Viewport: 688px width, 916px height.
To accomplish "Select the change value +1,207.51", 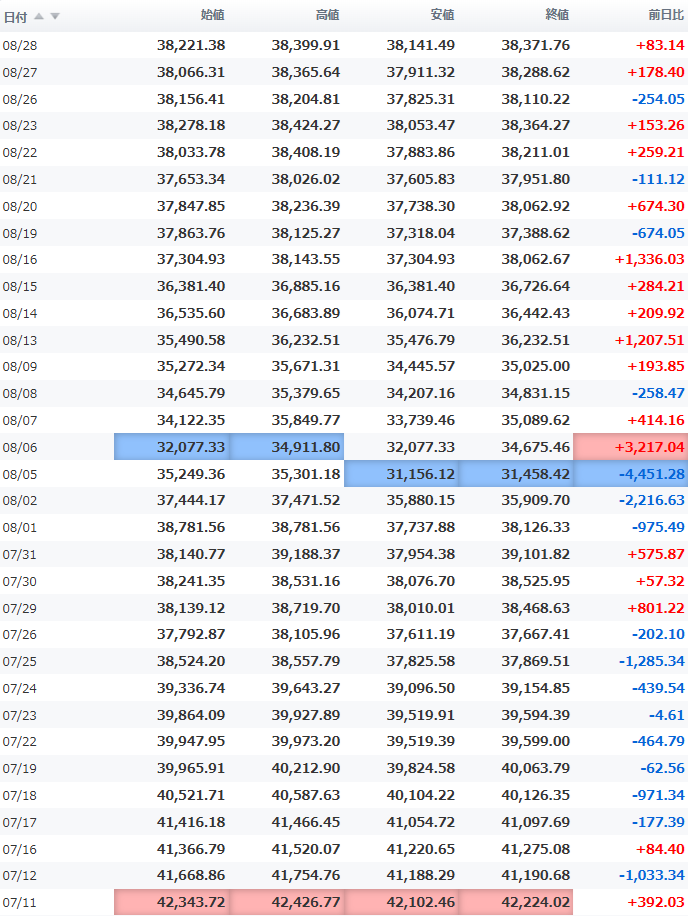I will click(649, 339).
